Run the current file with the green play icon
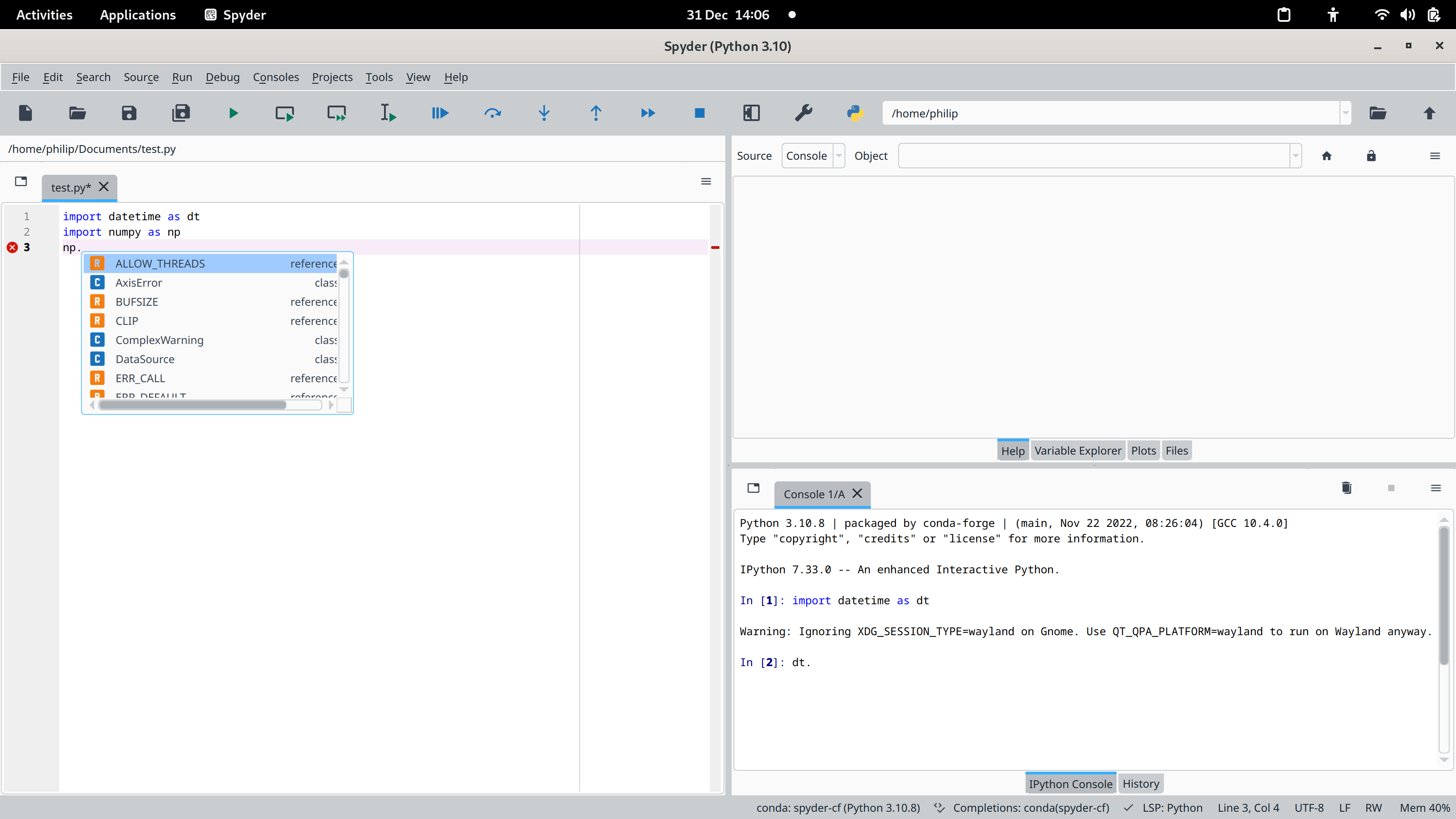The height and width of the screenshot is (819, 1456). click(233, 113)
